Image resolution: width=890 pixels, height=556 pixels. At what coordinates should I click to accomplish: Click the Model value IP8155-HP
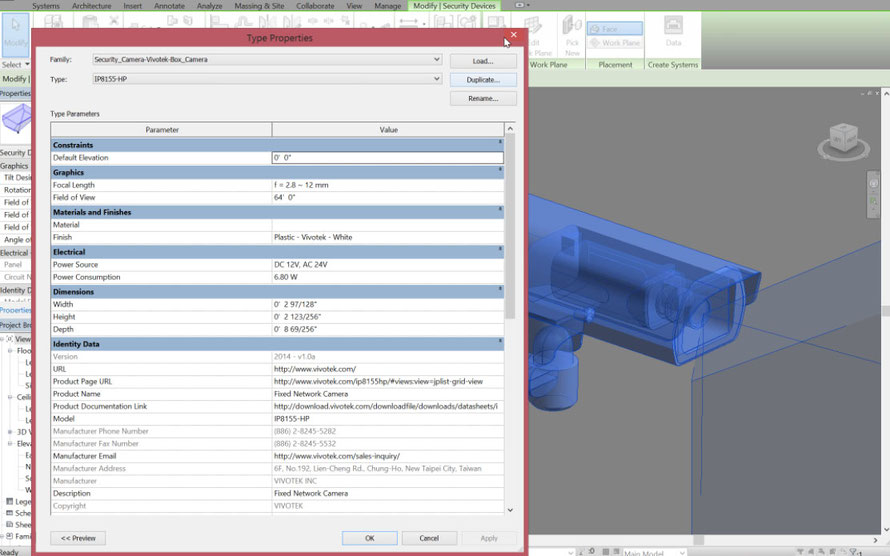tap(388, 419)
